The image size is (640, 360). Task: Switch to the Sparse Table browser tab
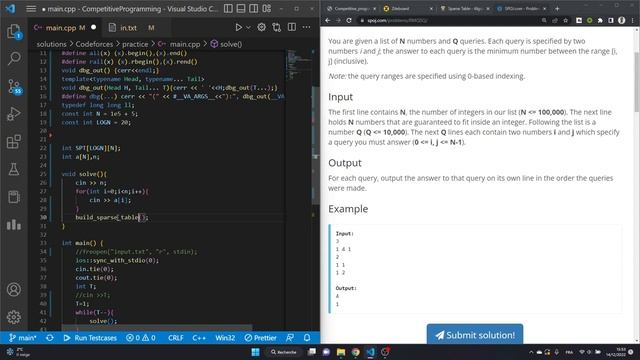[464, 8]
